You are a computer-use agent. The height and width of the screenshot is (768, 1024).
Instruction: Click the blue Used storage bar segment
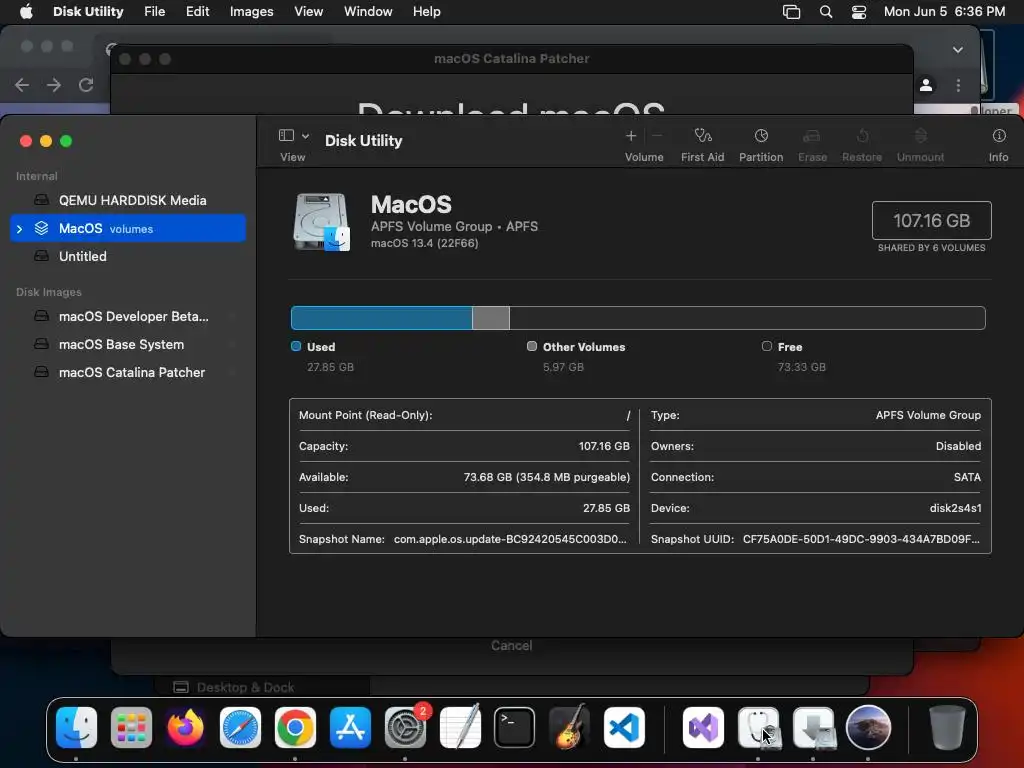pyautogui.click(x=381, y=318)
